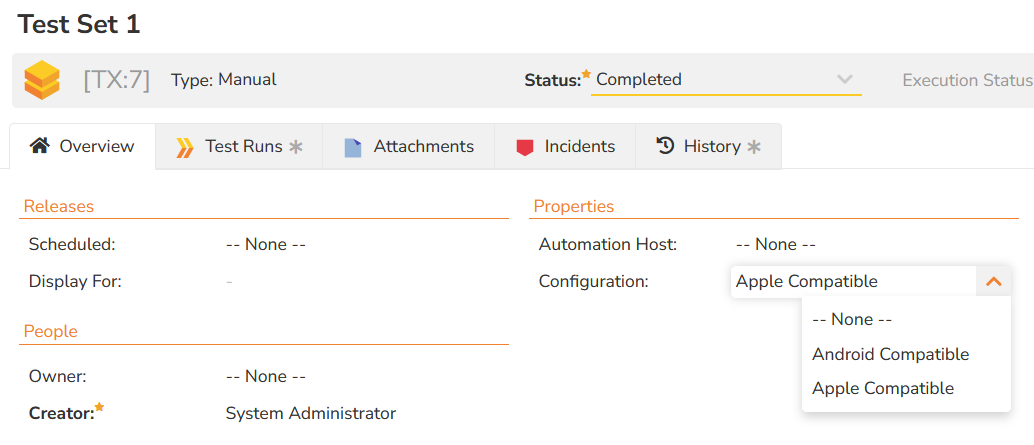Open the Owner dropdown

click(265, 377)
